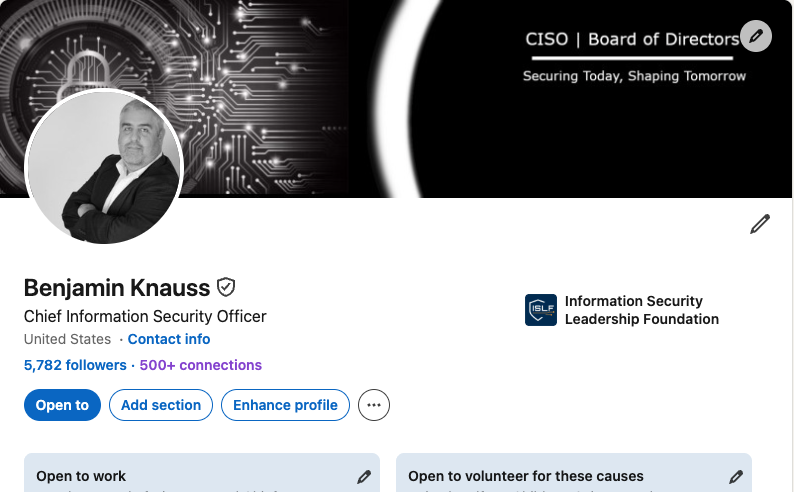Click the Enhance profile button
This screenshot has height=492, width=794.
[286, 405]
